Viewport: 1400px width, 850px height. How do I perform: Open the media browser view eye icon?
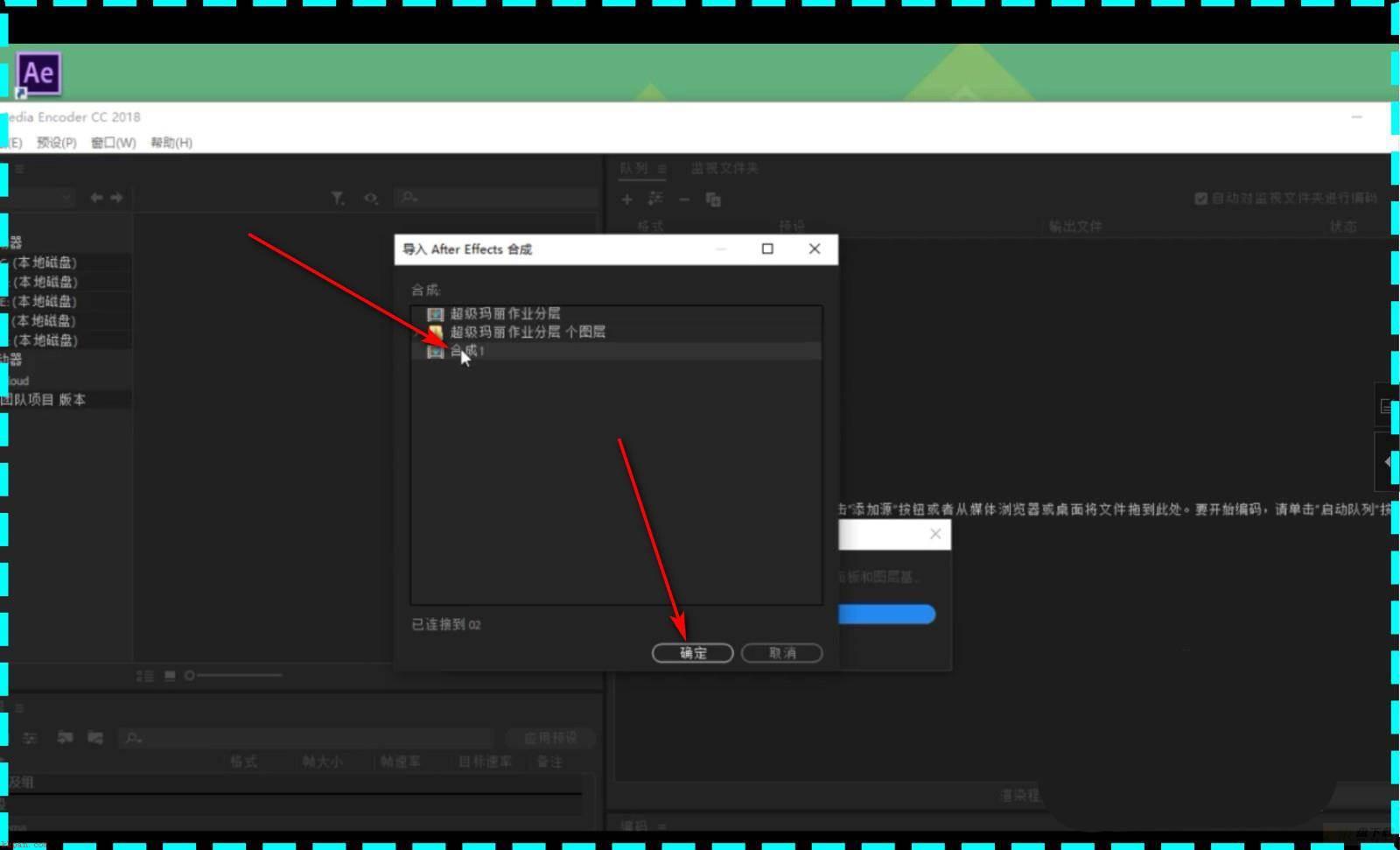click(371, 199)
